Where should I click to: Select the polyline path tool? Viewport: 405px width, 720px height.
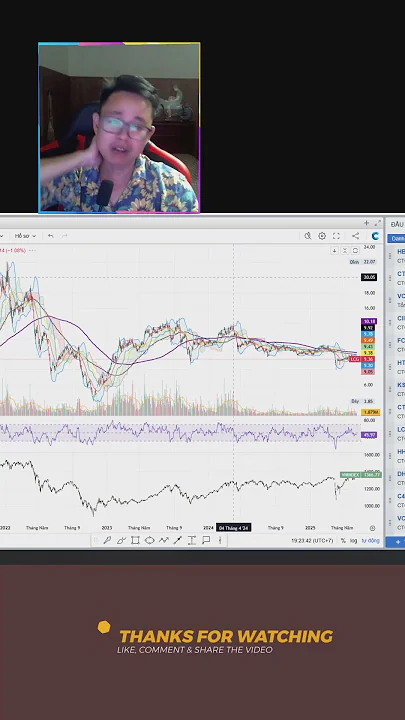pyautogui.click(x=163, y=540)
